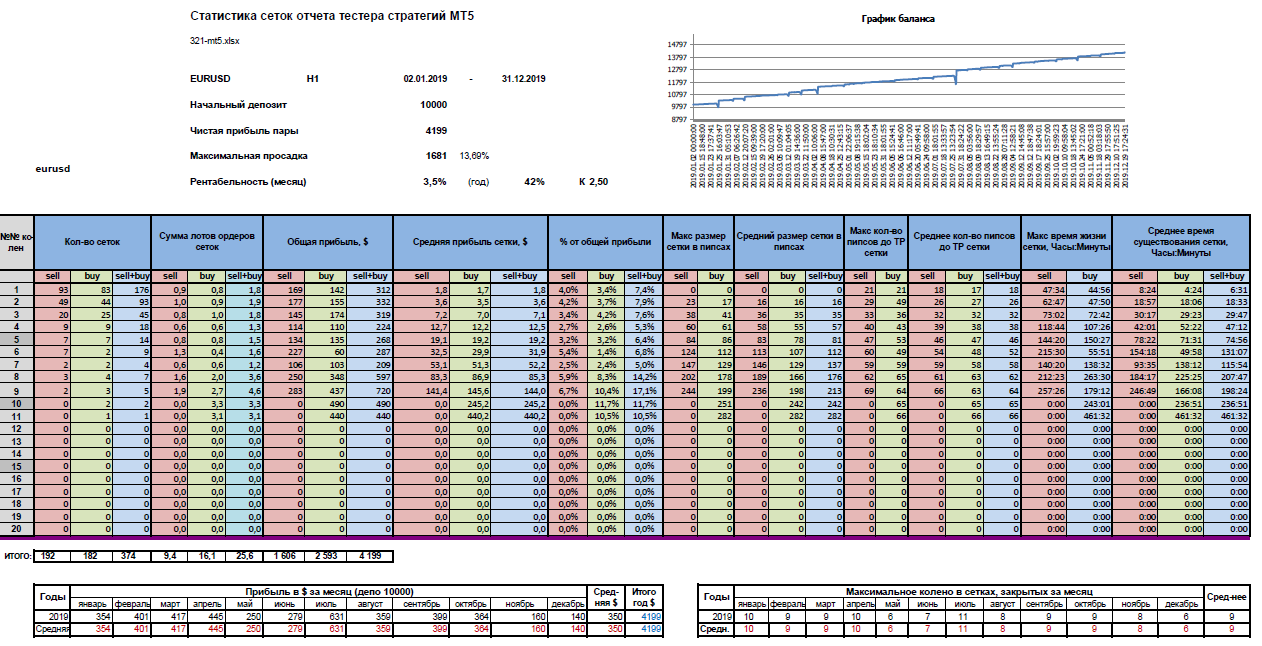Select the sell+buy subheader under "Кол-во сеток"
Viewport: 1262px width, 646px height.
point(131,275)
